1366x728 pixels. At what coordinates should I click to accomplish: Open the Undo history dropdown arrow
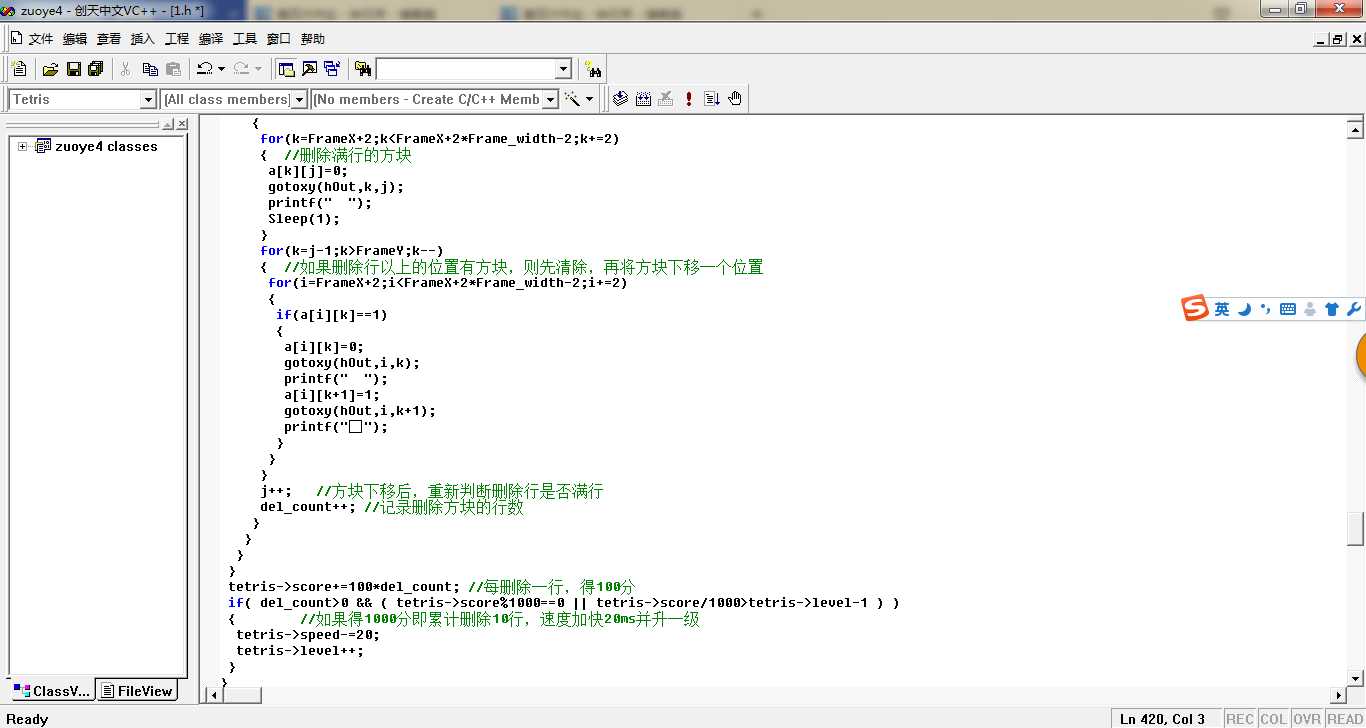pos(221,69)
